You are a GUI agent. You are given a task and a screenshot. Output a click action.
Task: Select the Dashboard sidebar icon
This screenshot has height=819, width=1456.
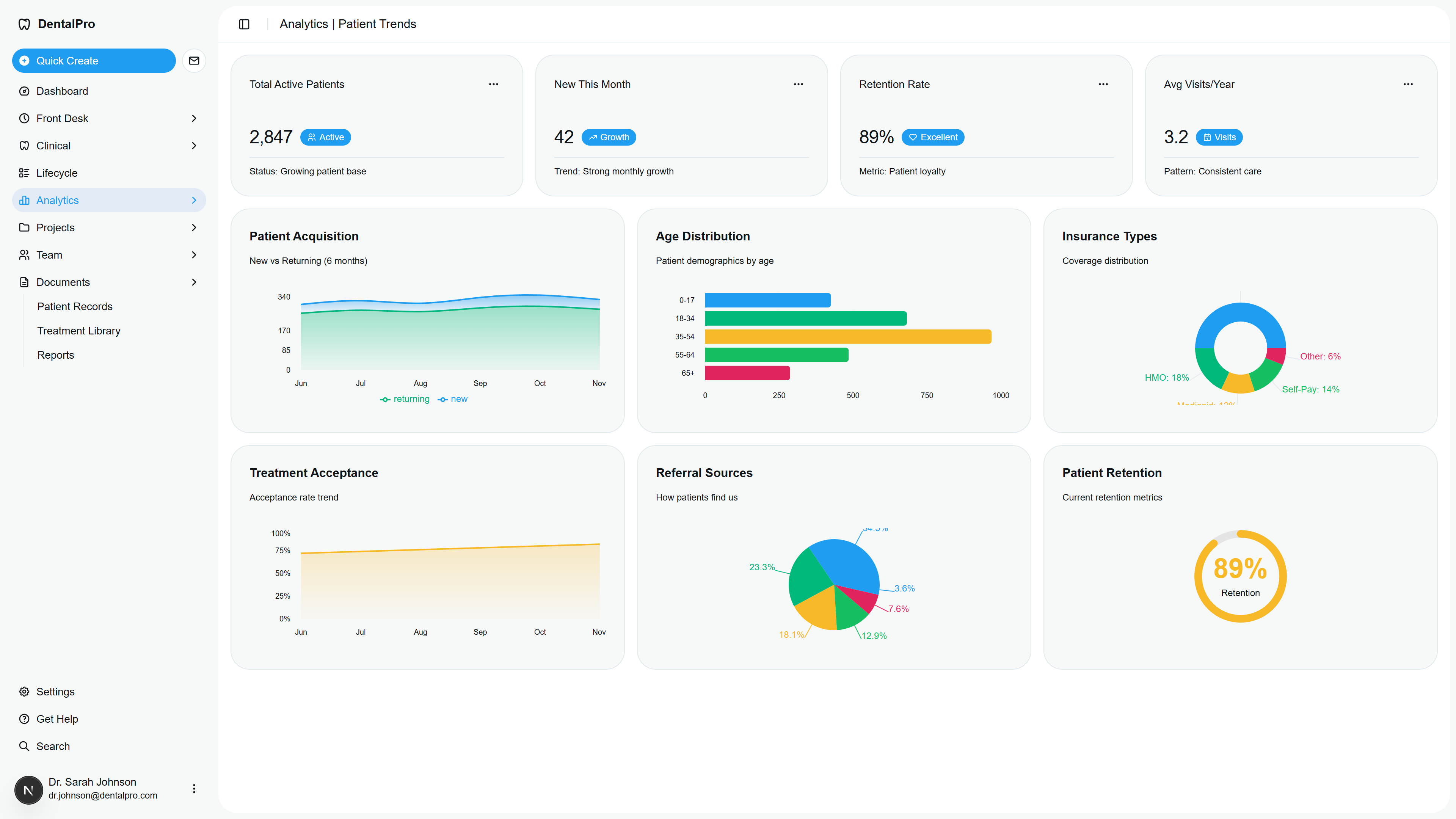click(24, 91)
